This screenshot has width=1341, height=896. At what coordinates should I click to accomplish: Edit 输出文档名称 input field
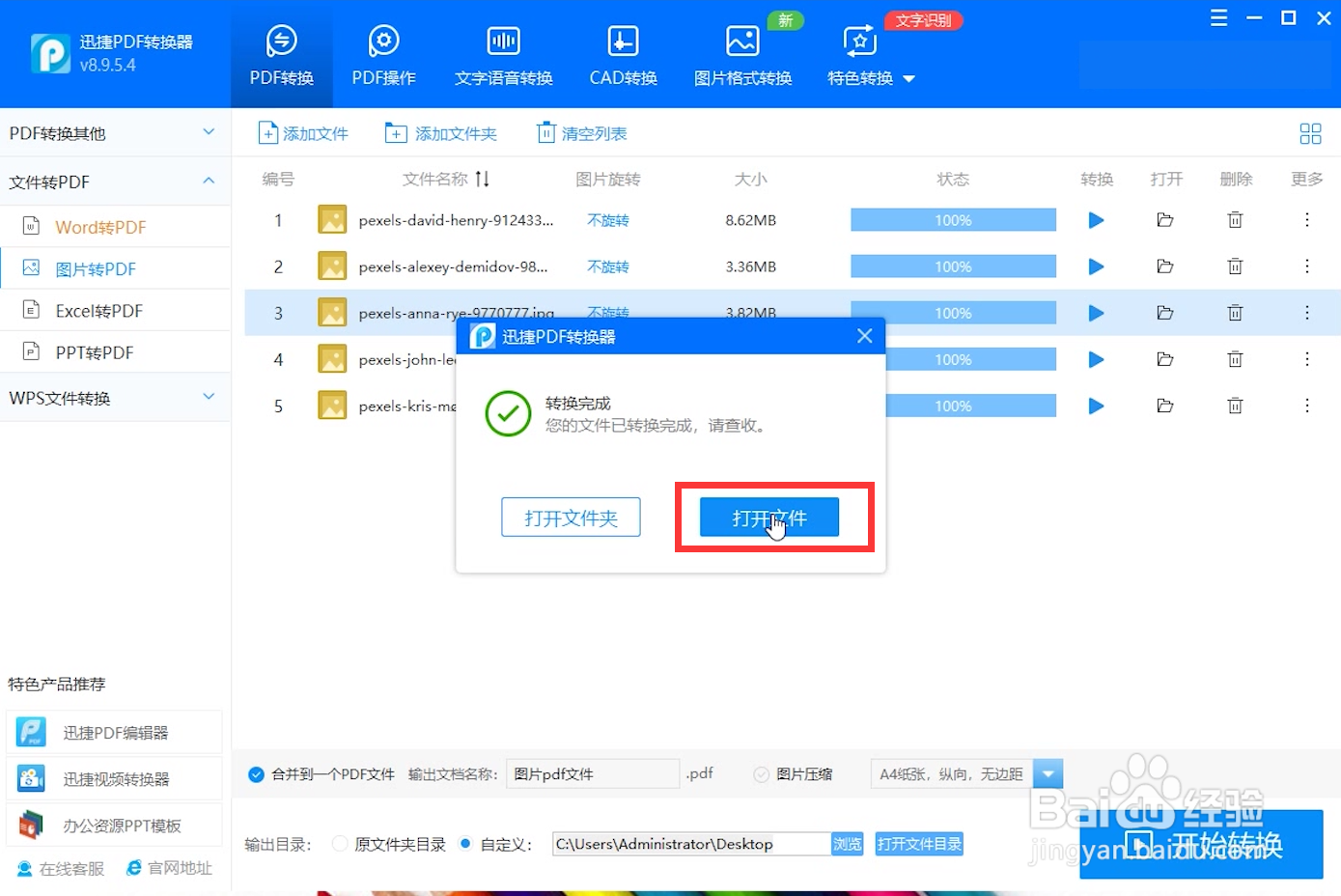click(593, 774)
